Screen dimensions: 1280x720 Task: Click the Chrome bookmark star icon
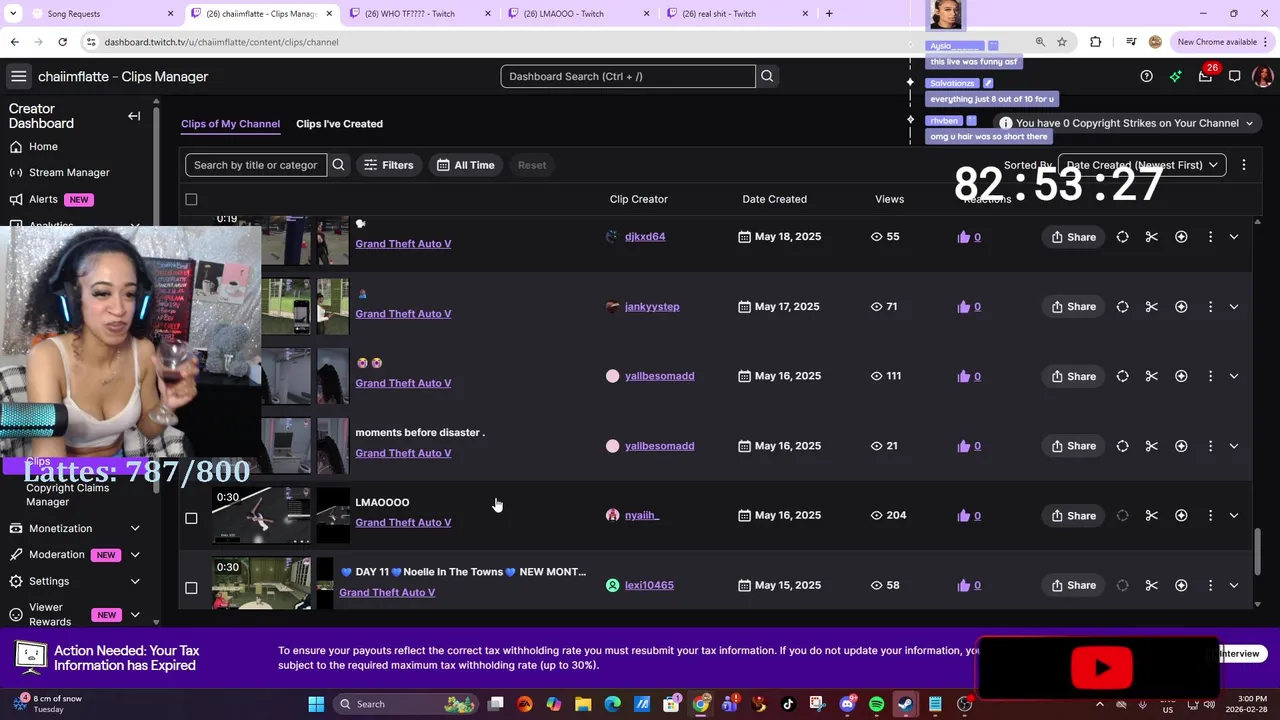[x=1062, y=42]
